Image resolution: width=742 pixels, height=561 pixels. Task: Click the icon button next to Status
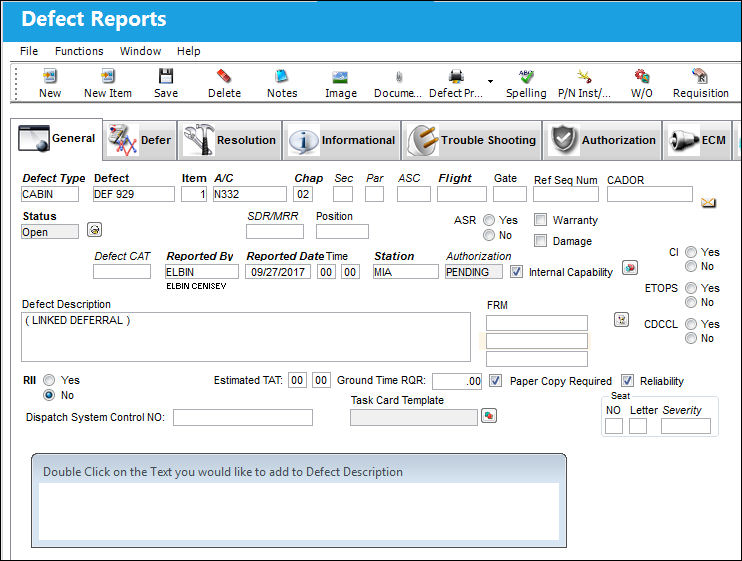(x=95, y=230)
